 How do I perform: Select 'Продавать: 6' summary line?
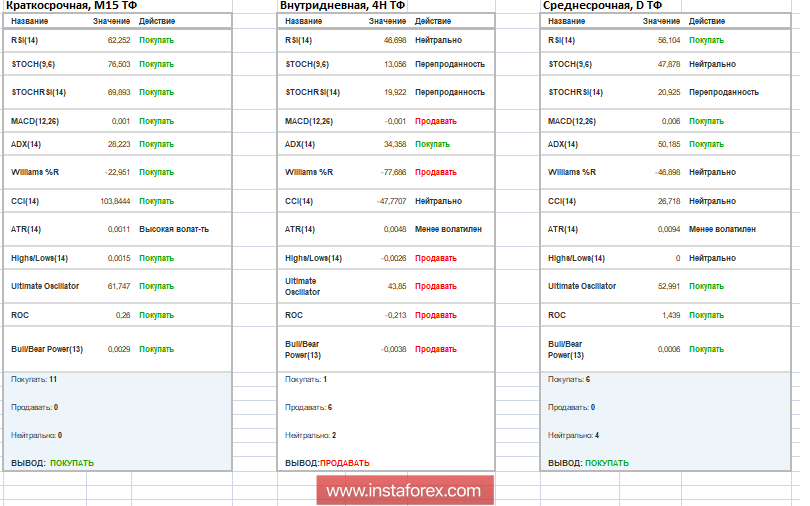308,407
